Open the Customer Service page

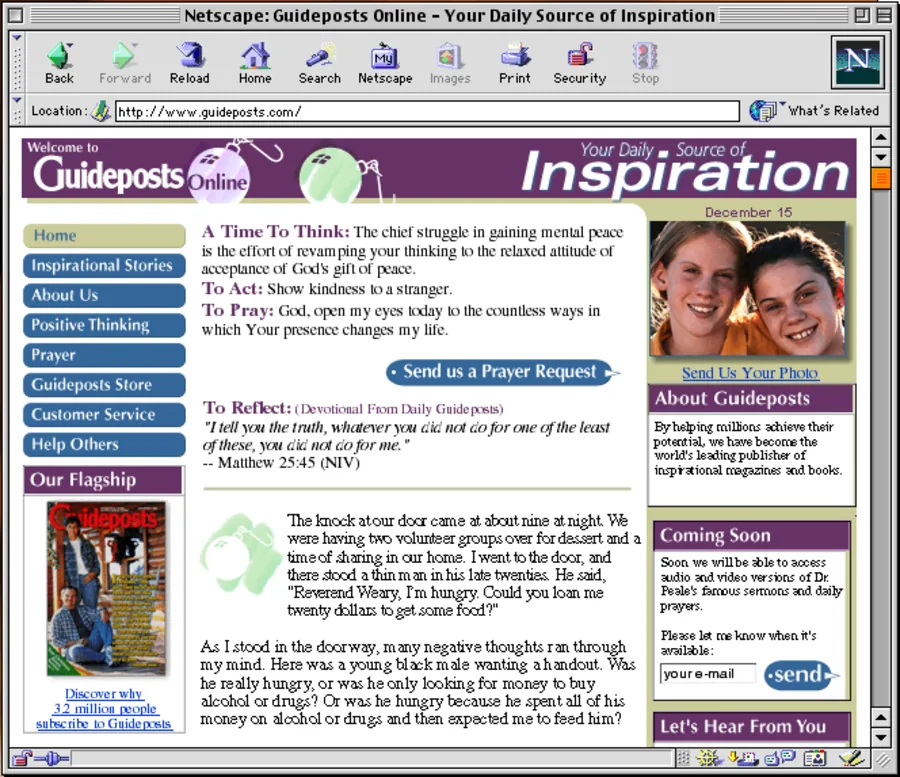click(104, 415)
